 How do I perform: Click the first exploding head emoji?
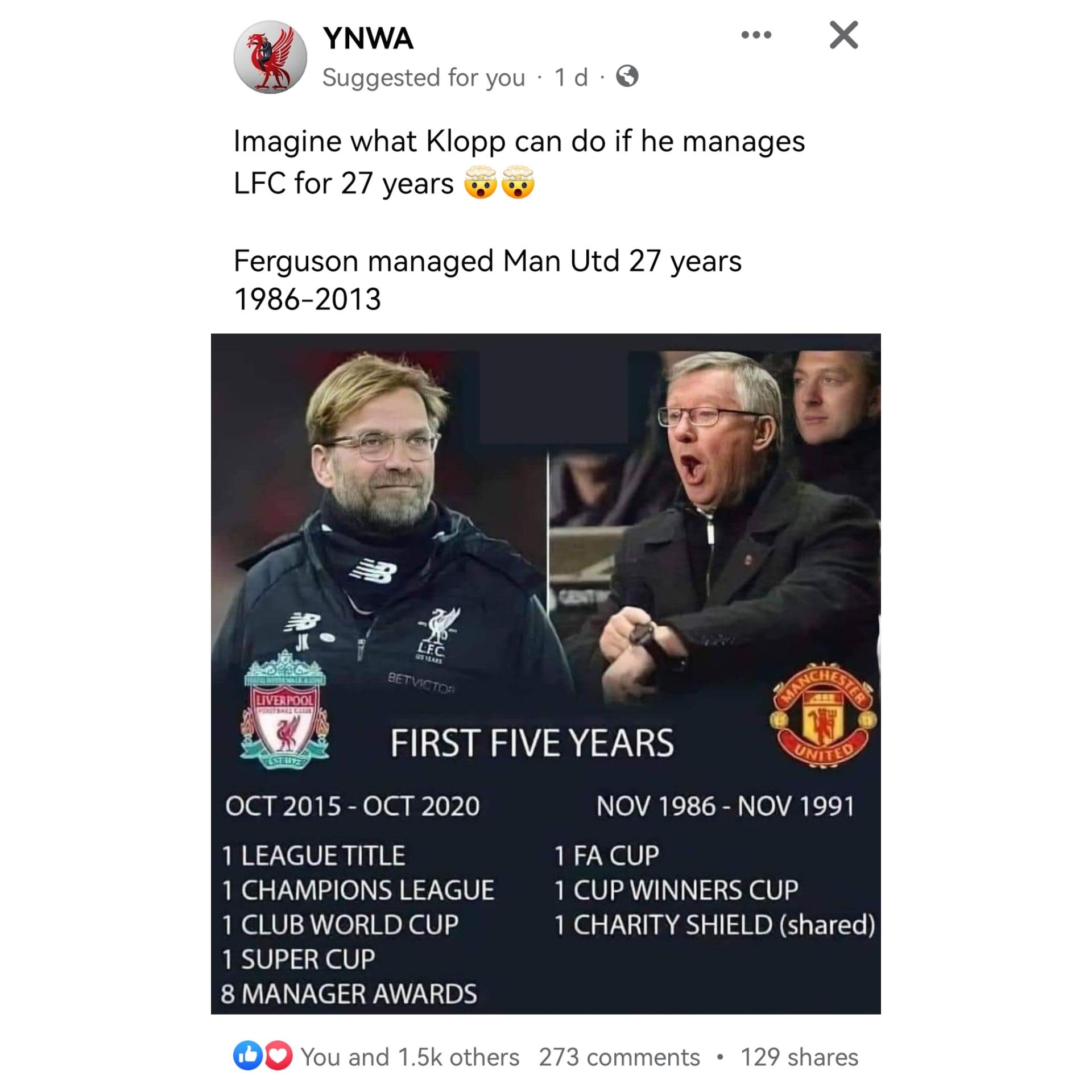click(481, 183)
